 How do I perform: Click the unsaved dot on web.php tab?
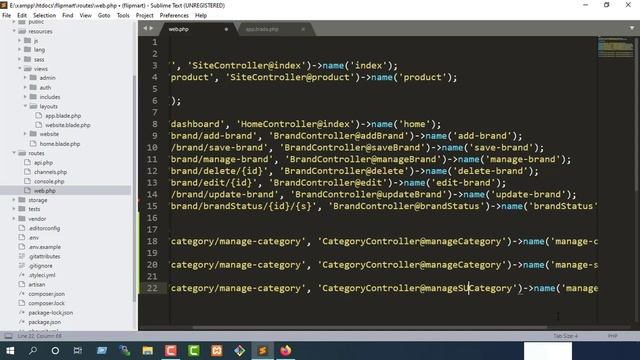tap(226, 29)
